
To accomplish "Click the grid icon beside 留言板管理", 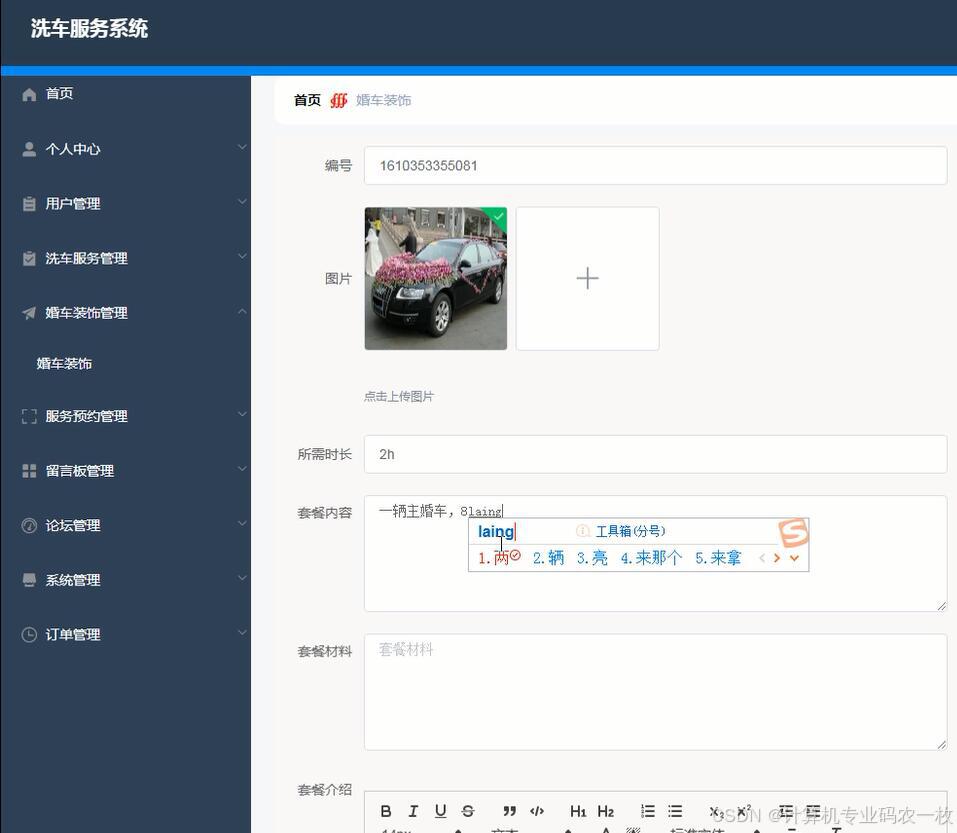I will pyautogui.click(x=29, y=471).
